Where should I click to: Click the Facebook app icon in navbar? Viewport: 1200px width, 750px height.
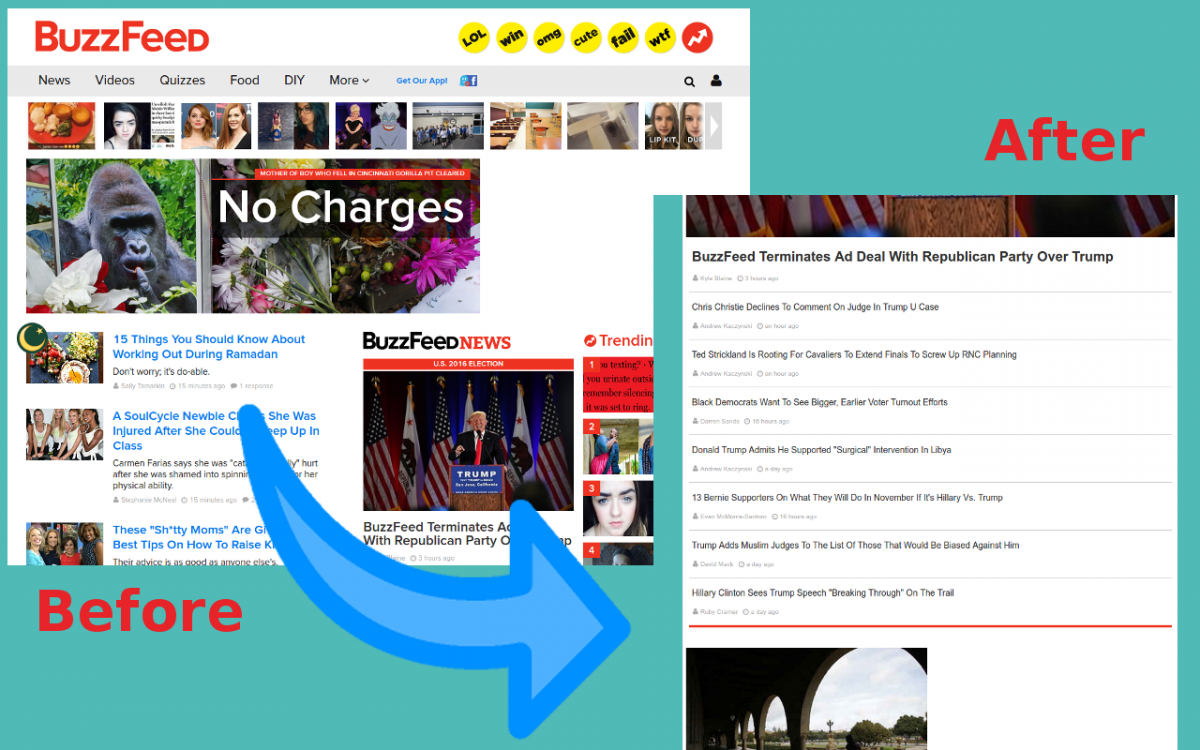click(468, 81)
